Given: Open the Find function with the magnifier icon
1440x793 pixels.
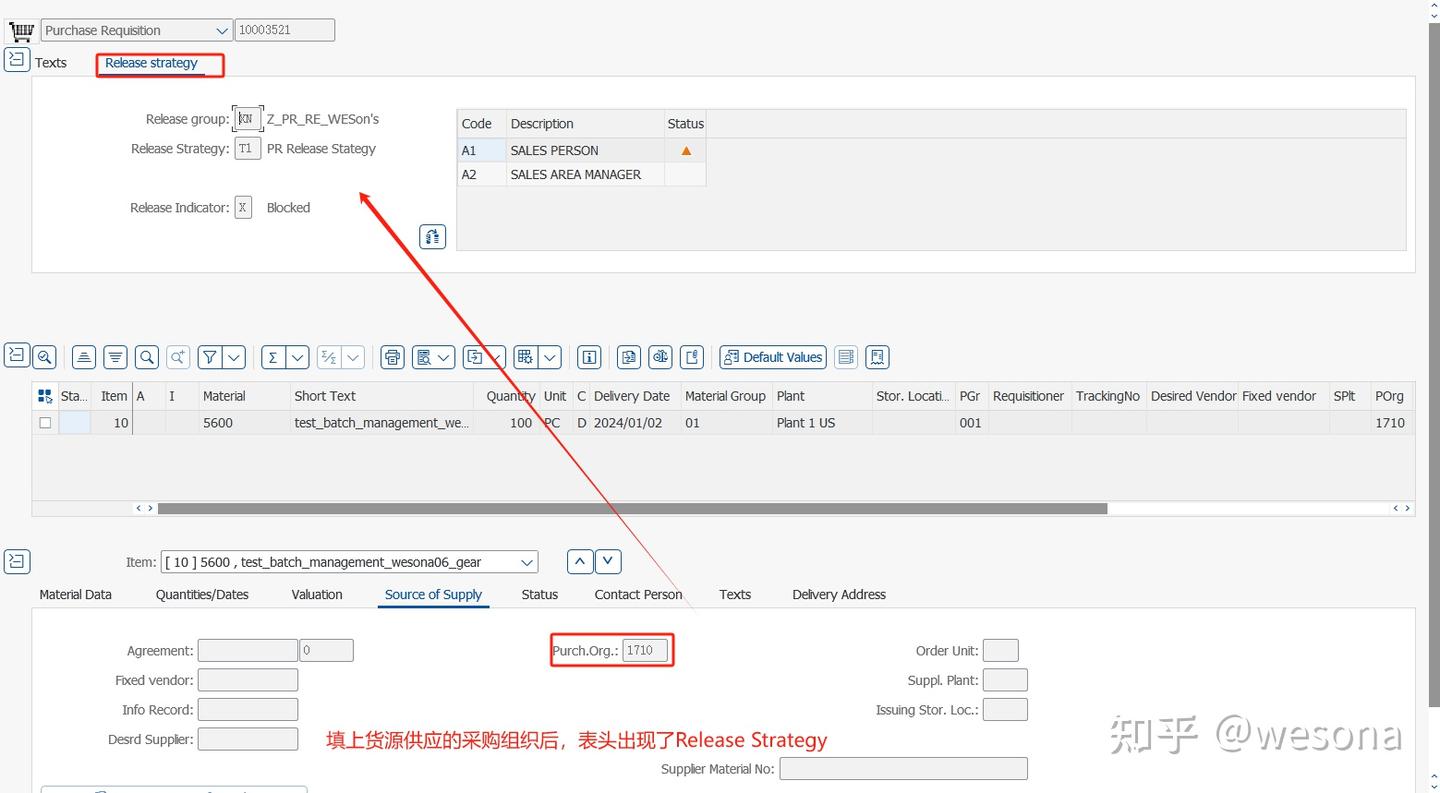Looking at the screenshot, I should [146, 357].
